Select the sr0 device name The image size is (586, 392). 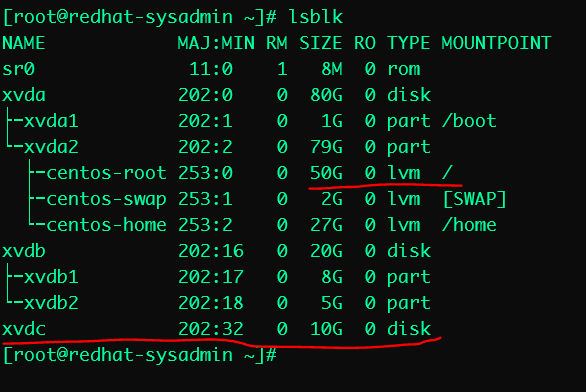click(x=18, y=69)
